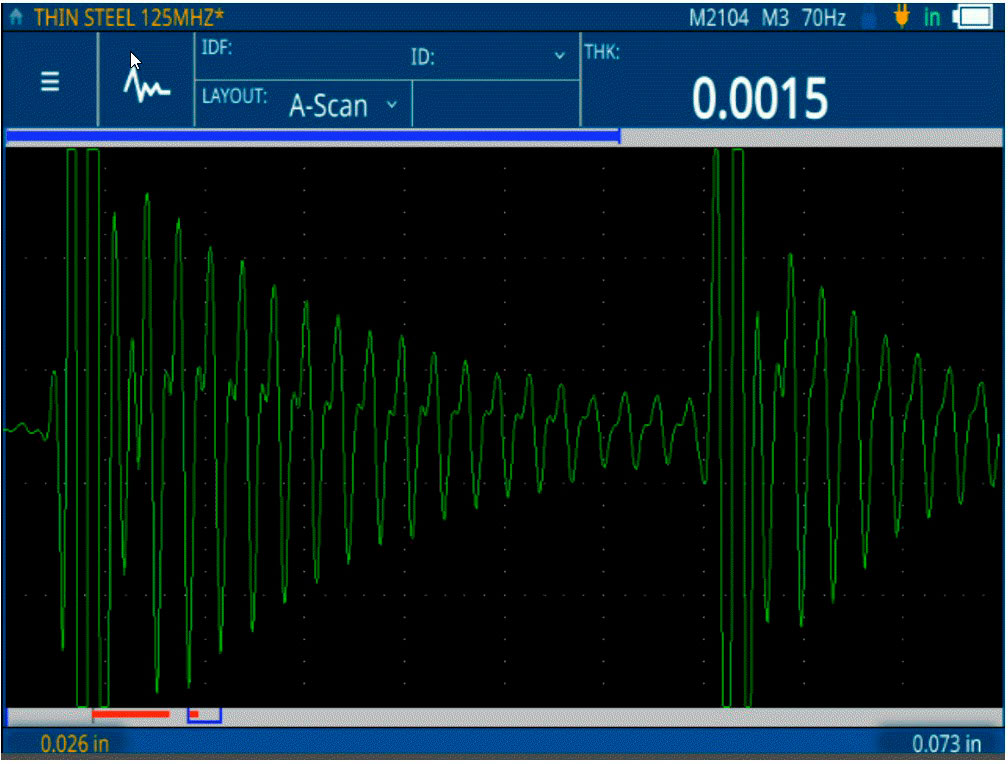1008x764 pixels.
Task: Click the M2104 transducer label
Action: pyautogui.click(x=718, y=17)
